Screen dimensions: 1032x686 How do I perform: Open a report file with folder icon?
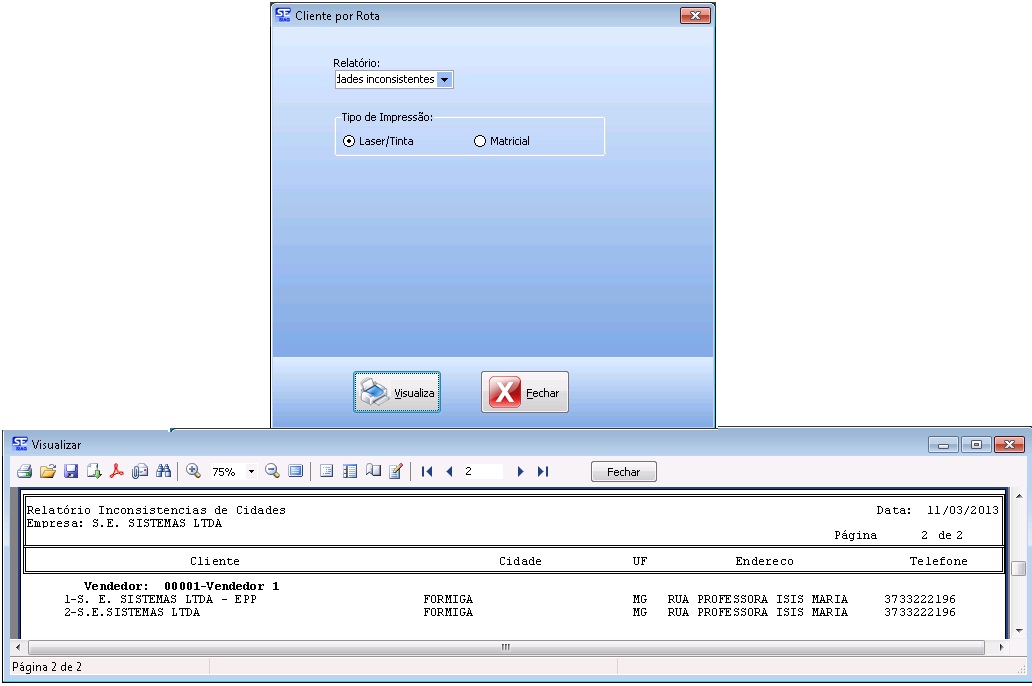point(47,471)
